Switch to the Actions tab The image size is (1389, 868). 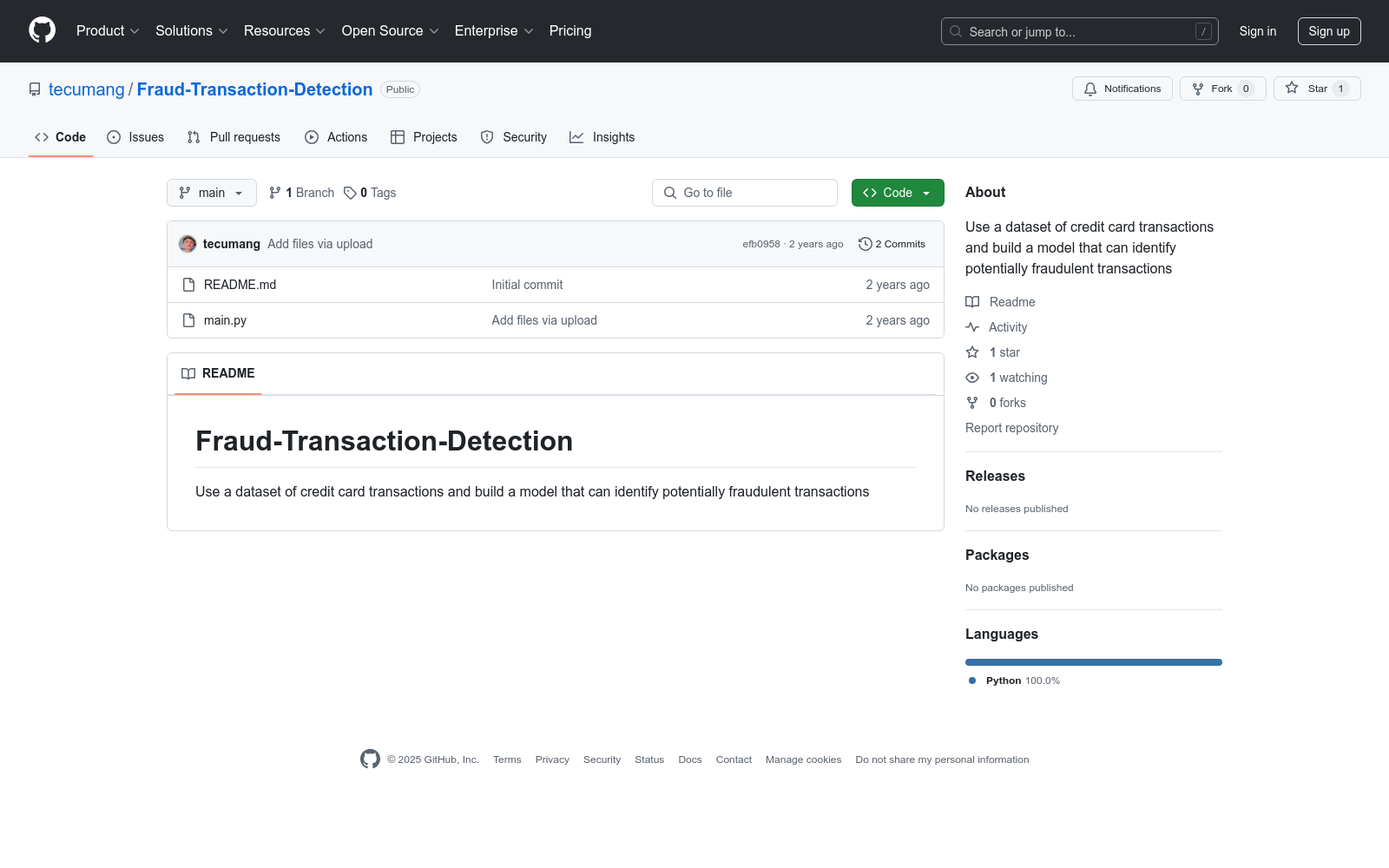[x=336, y=137]
